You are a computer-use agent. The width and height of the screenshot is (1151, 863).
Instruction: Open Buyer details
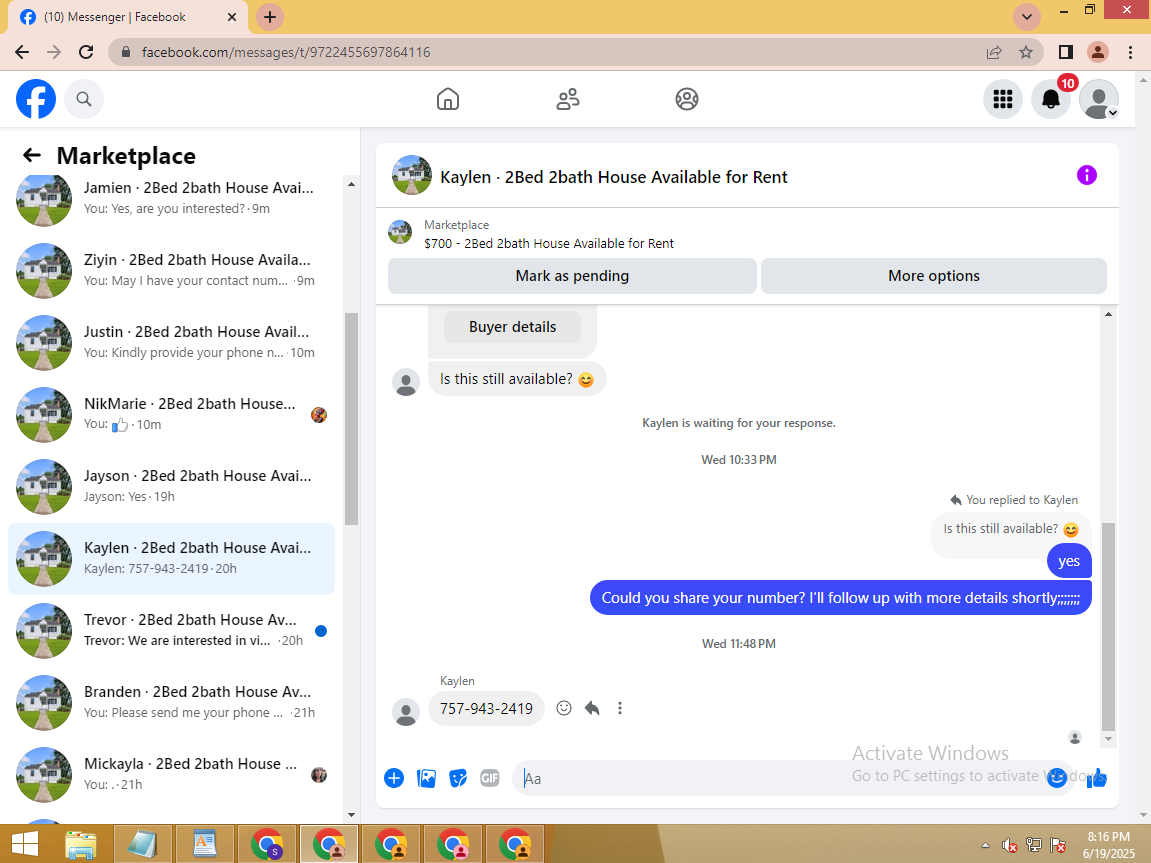512,327
